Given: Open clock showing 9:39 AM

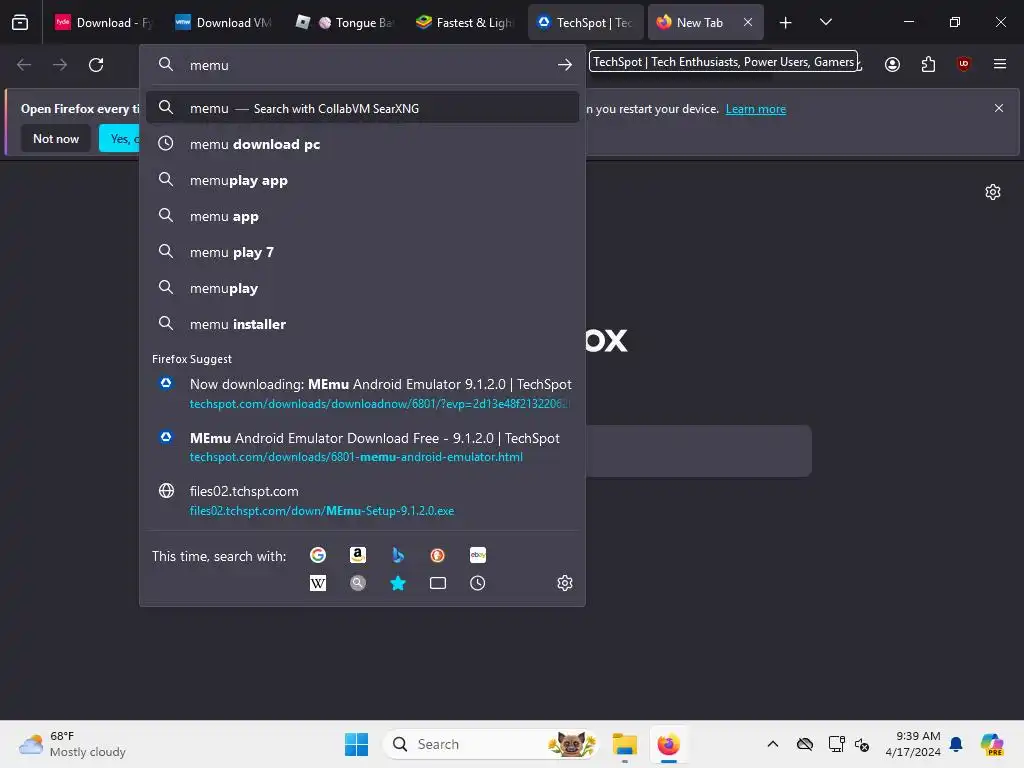Looking at the screenshot, I should [913, 744].
